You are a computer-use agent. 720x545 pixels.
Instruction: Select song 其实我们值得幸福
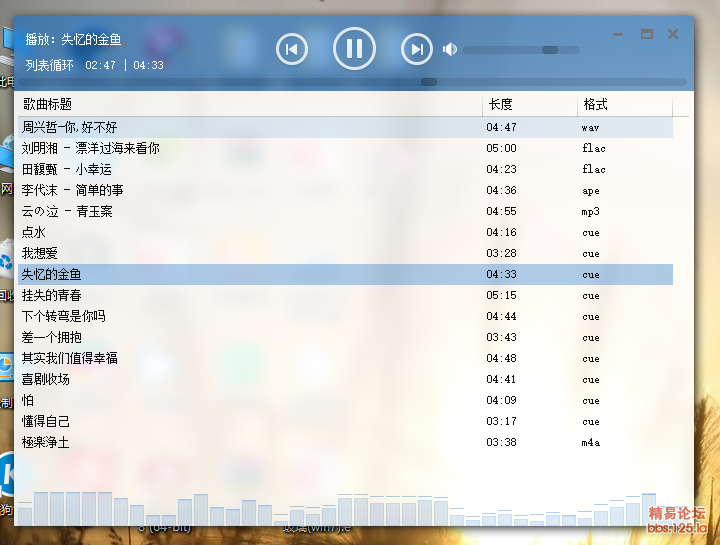[x=345, y=358]
